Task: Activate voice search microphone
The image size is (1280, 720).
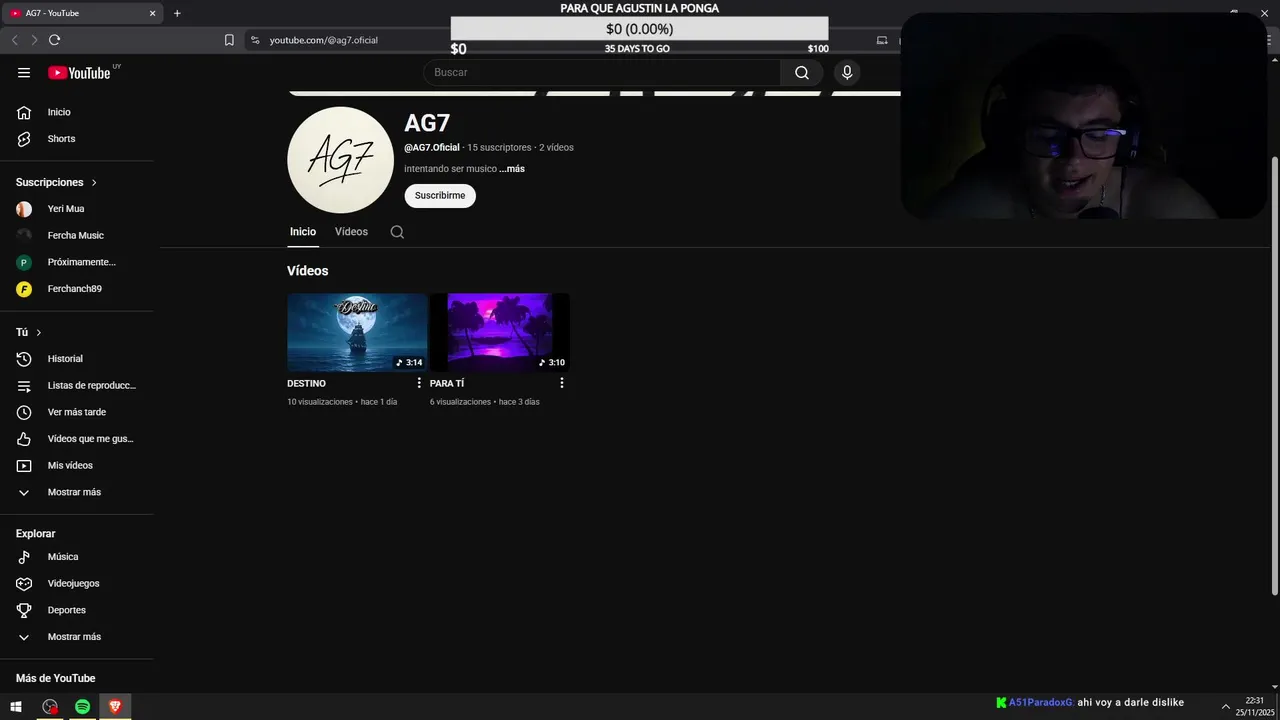Action: 847,72
